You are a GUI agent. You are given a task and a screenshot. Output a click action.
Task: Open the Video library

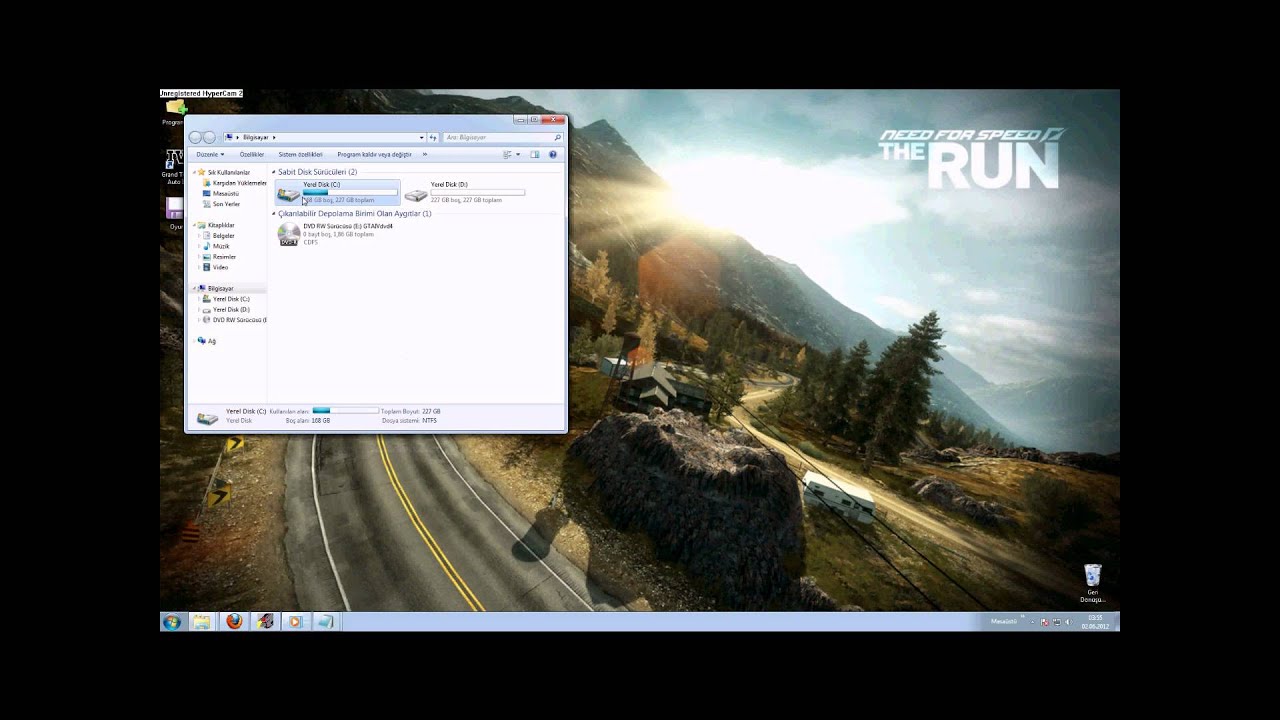click(x=220, y=267)
